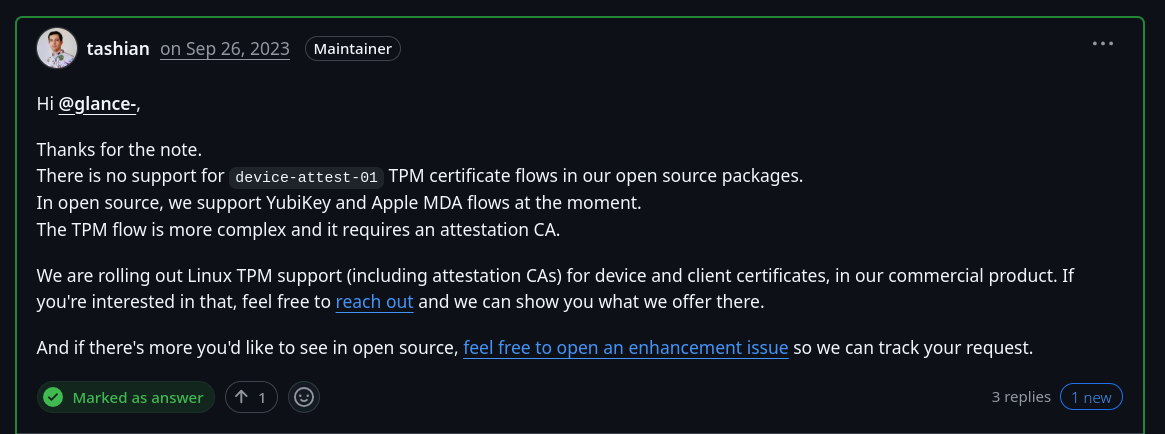Expand the "3 replies" thread
The width and height of the screenshot is (1165, 434).
point(1021,397)
